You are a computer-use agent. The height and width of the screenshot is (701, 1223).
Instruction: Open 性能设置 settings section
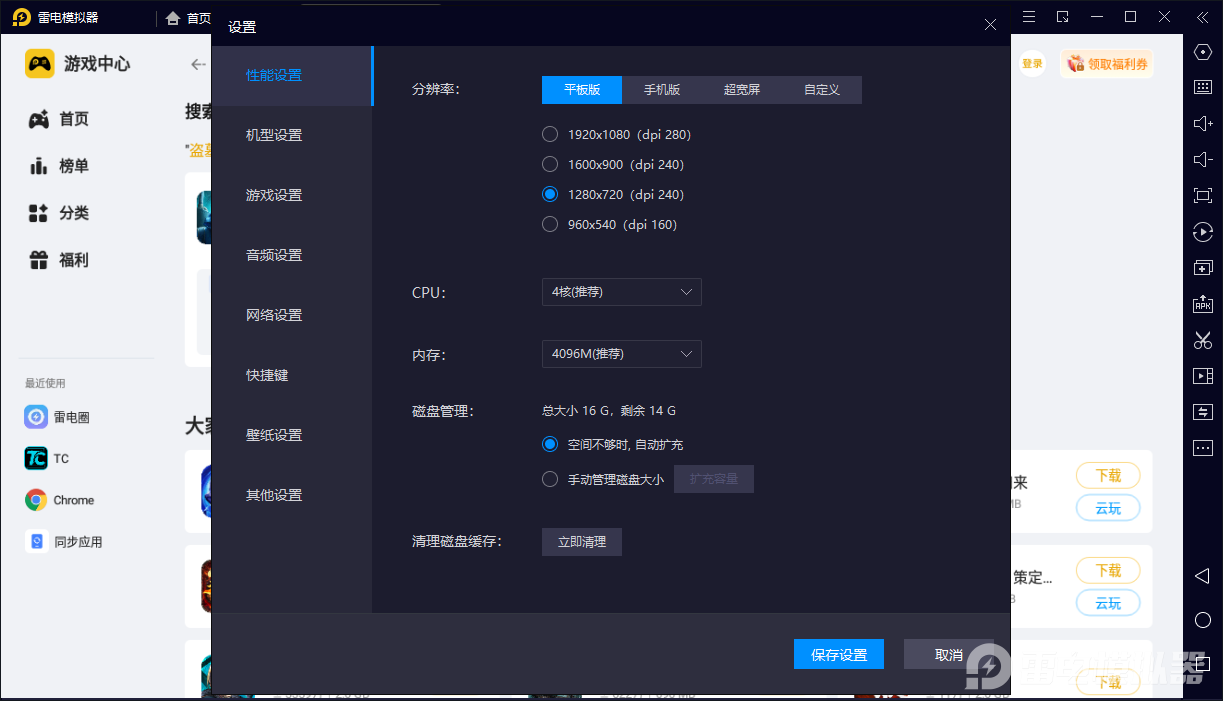pyautogui.click(x=292, y=76)
